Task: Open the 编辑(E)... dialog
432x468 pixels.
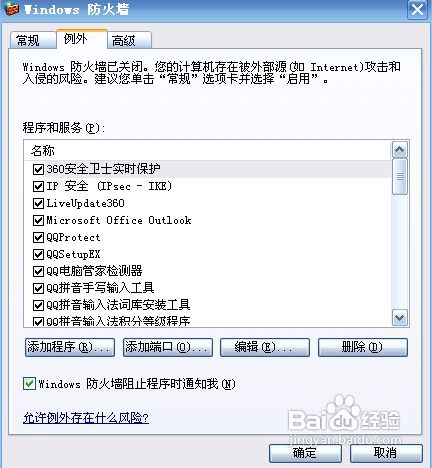Action: click(x=265, y=348)
